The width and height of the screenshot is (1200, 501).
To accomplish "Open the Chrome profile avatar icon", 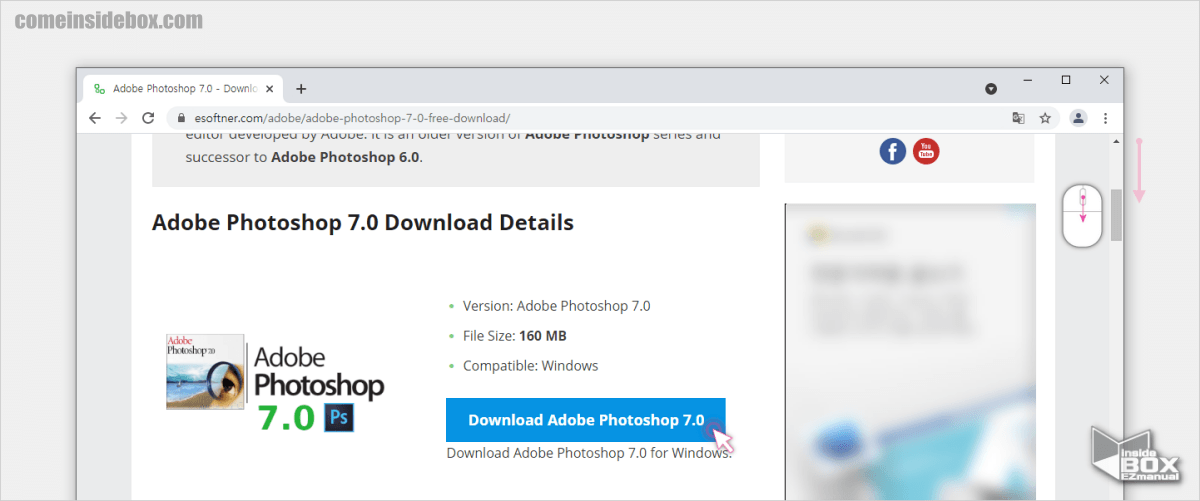I will click(1078, 118).
